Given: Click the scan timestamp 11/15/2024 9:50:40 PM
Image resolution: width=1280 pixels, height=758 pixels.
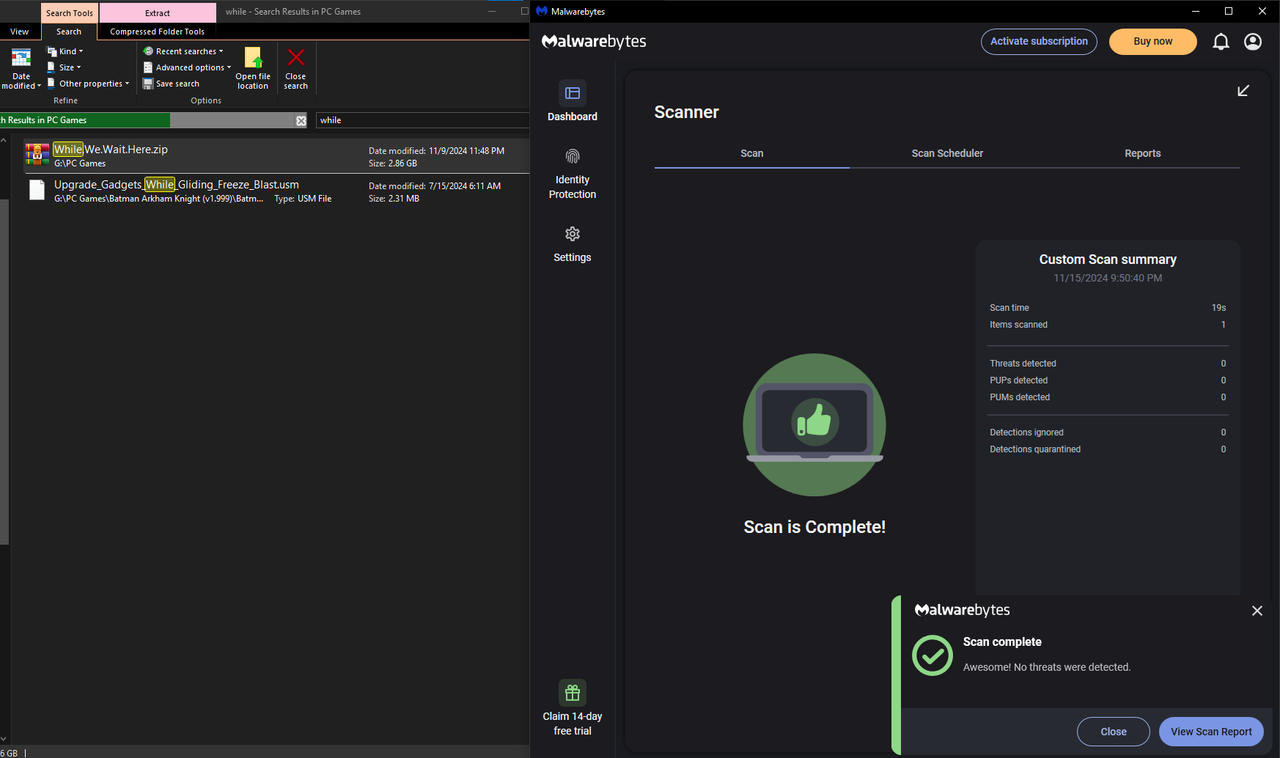Looking at the screenshot, I should pyautogui.click(x=1107, y=278).
